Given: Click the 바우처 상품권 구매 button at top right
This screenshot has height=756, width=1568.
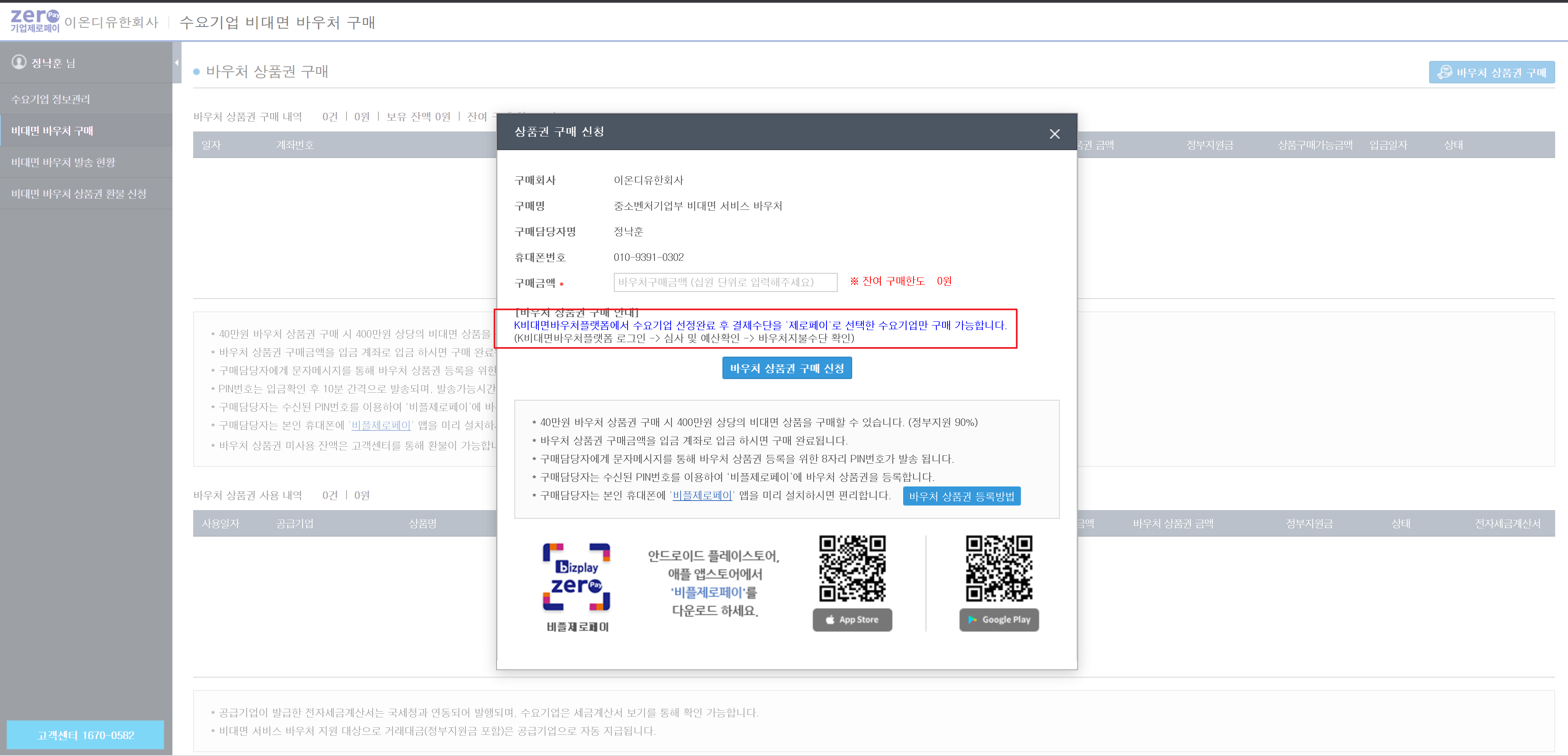Looking at the screenshot, I should coord(1491,73).
